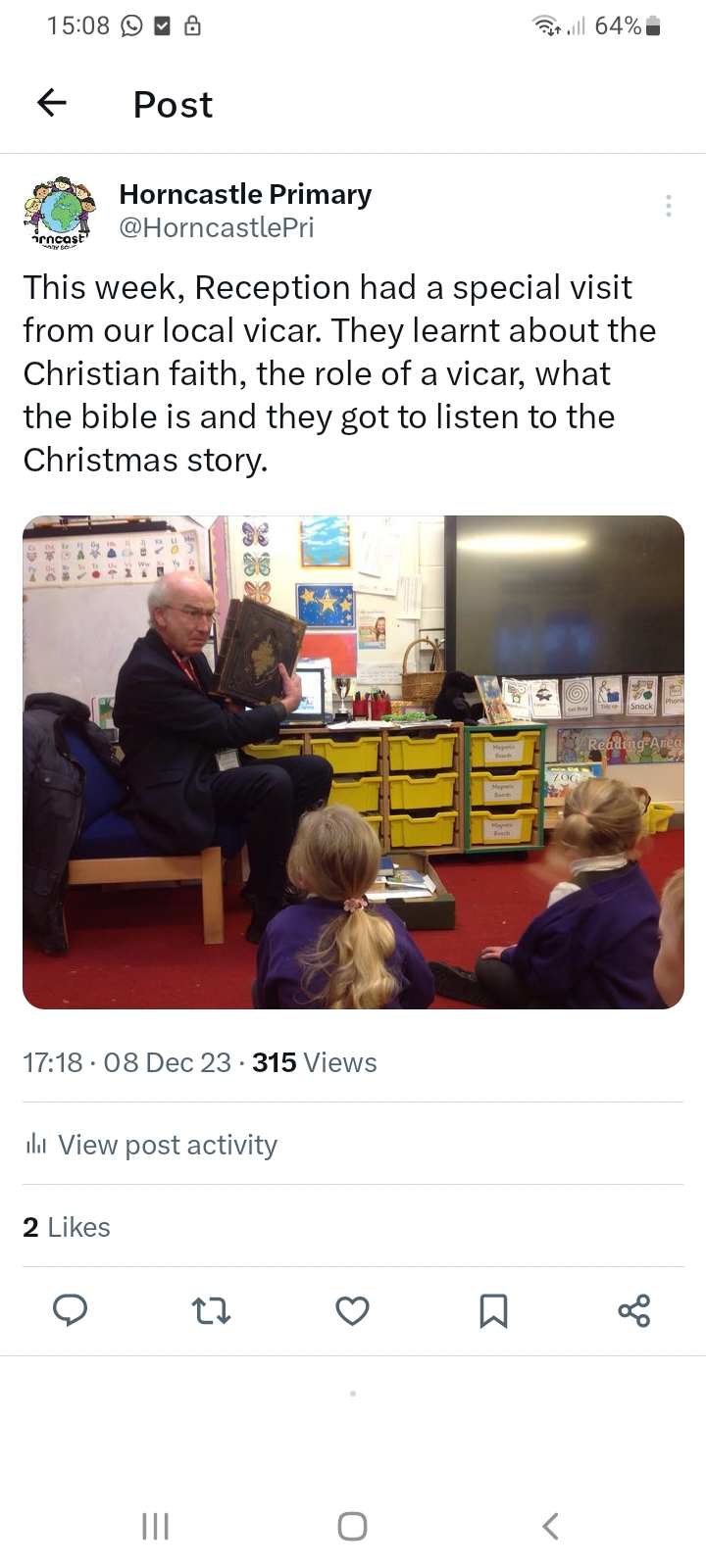Image resolution: width=706 pixels, height=1568 pixels.
Task: Open the vicar classroom photo
Action: (353, 762)
